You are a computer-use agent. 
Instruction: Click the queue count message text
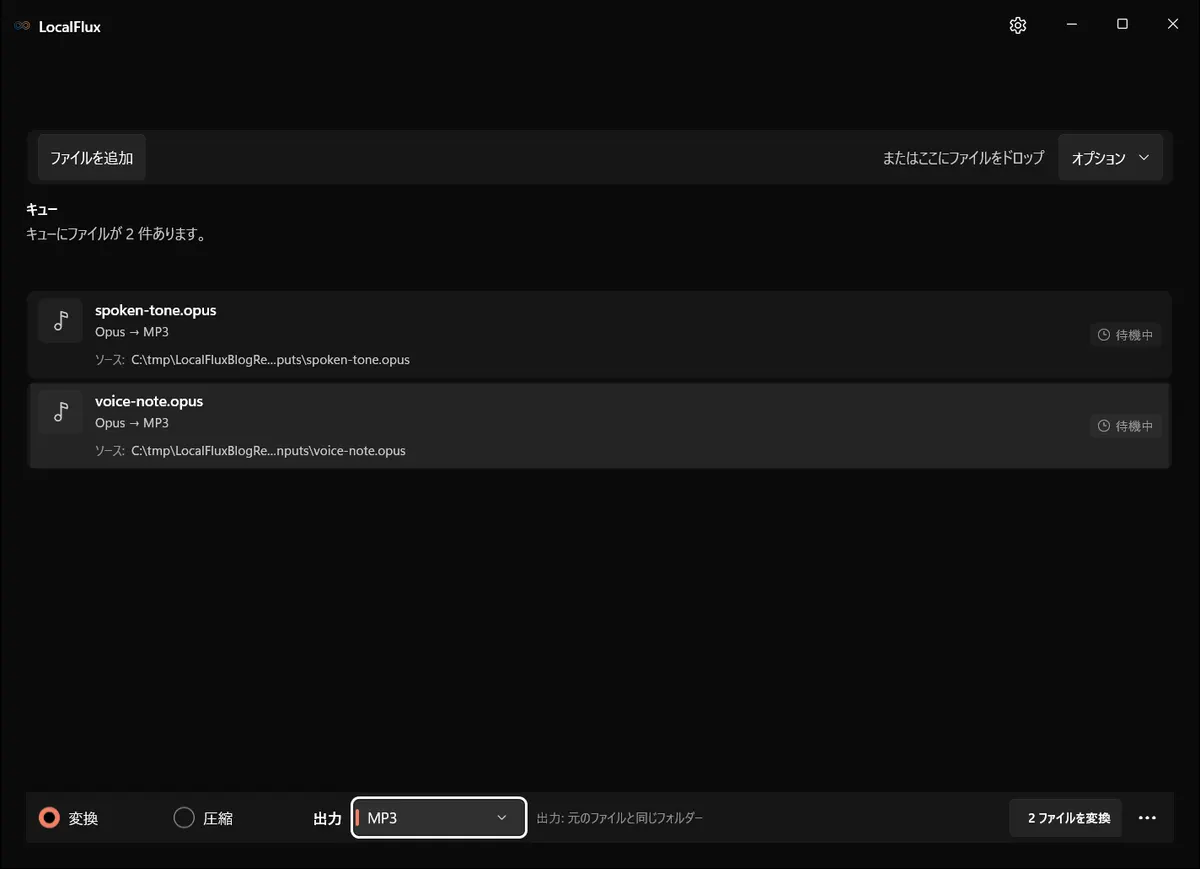[116, 235]
